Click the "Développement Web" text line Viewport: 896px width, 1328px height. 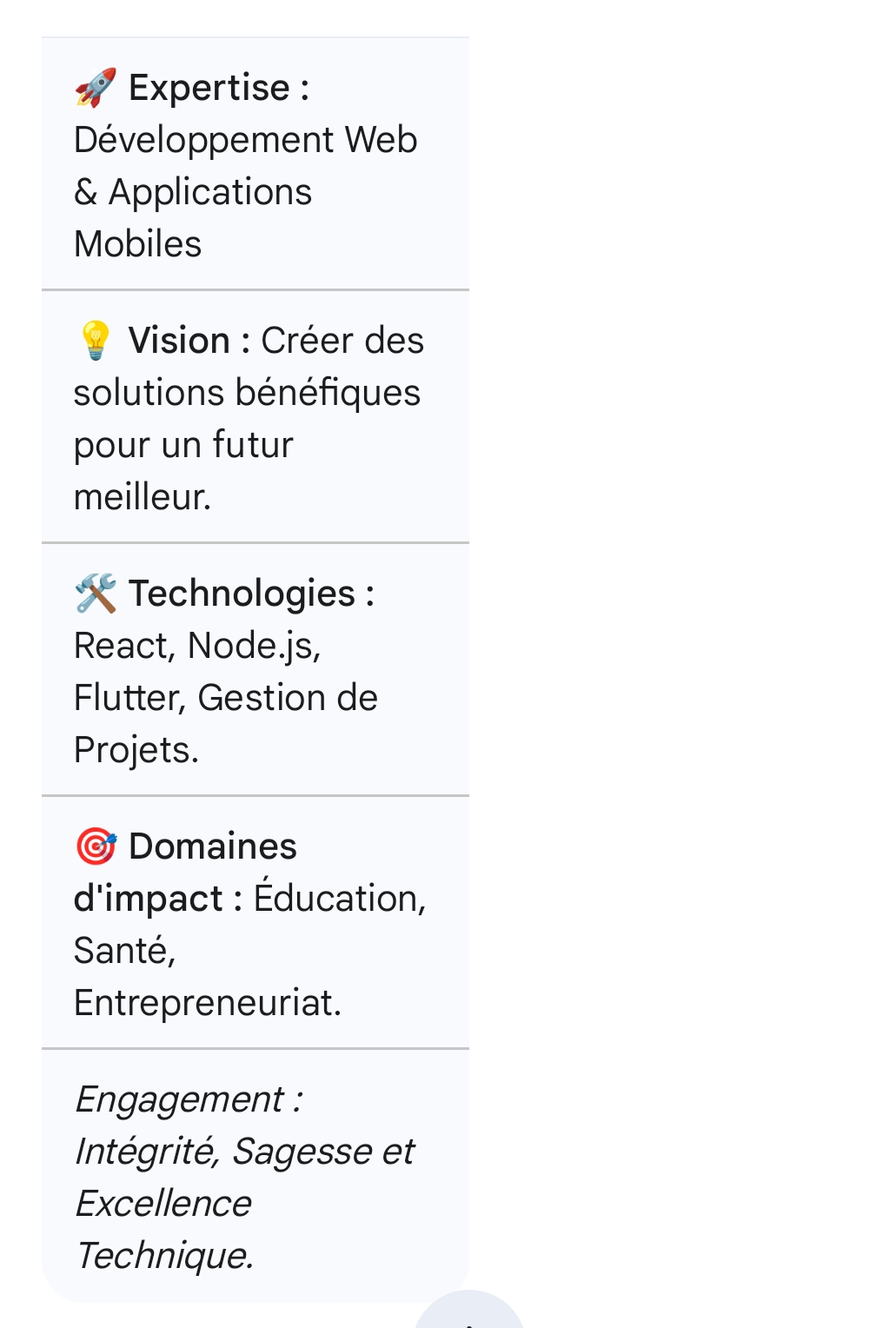[245, 140]
